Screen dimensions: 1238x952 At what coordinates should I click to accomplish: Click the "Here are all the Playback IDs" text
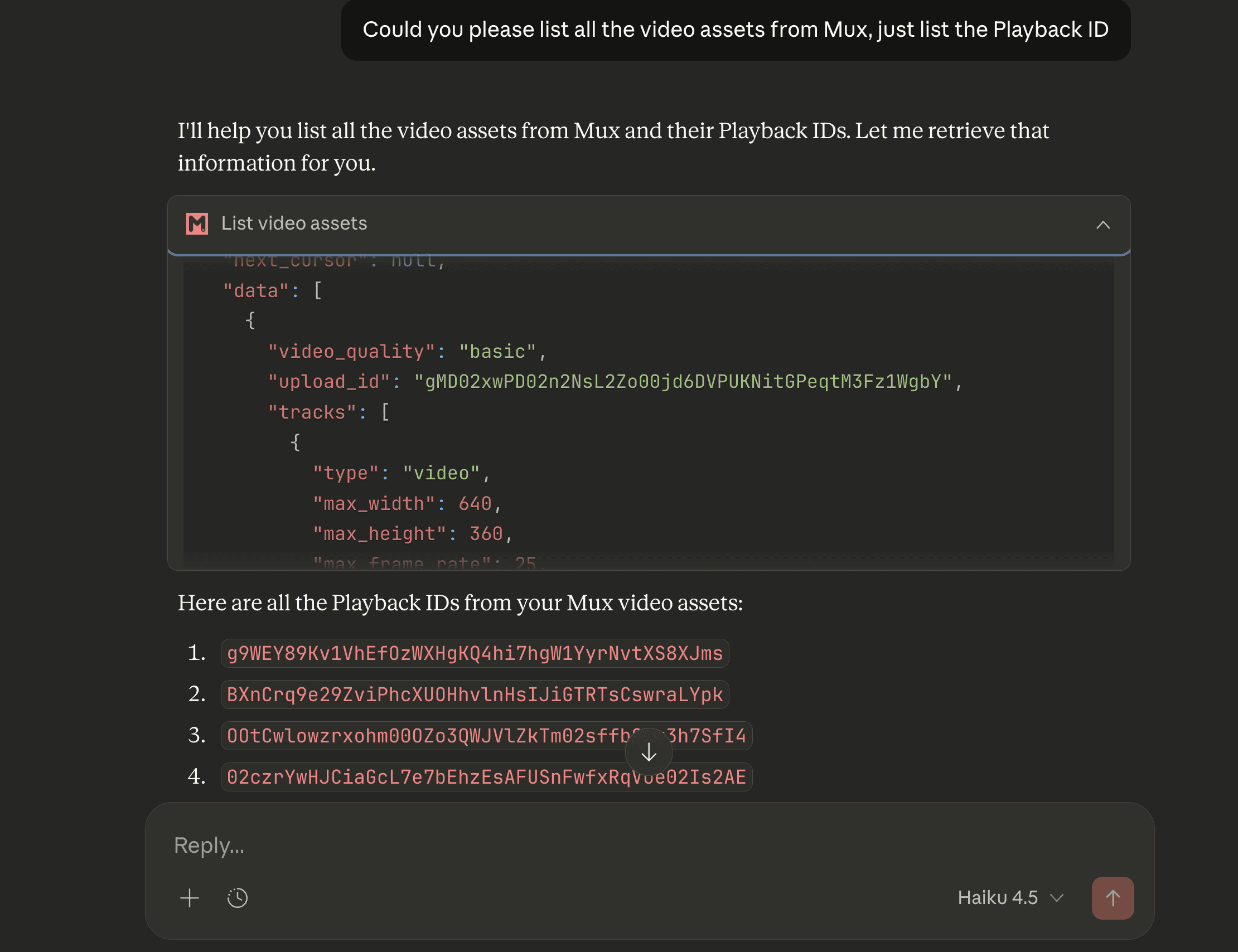[x=460, y=603]
